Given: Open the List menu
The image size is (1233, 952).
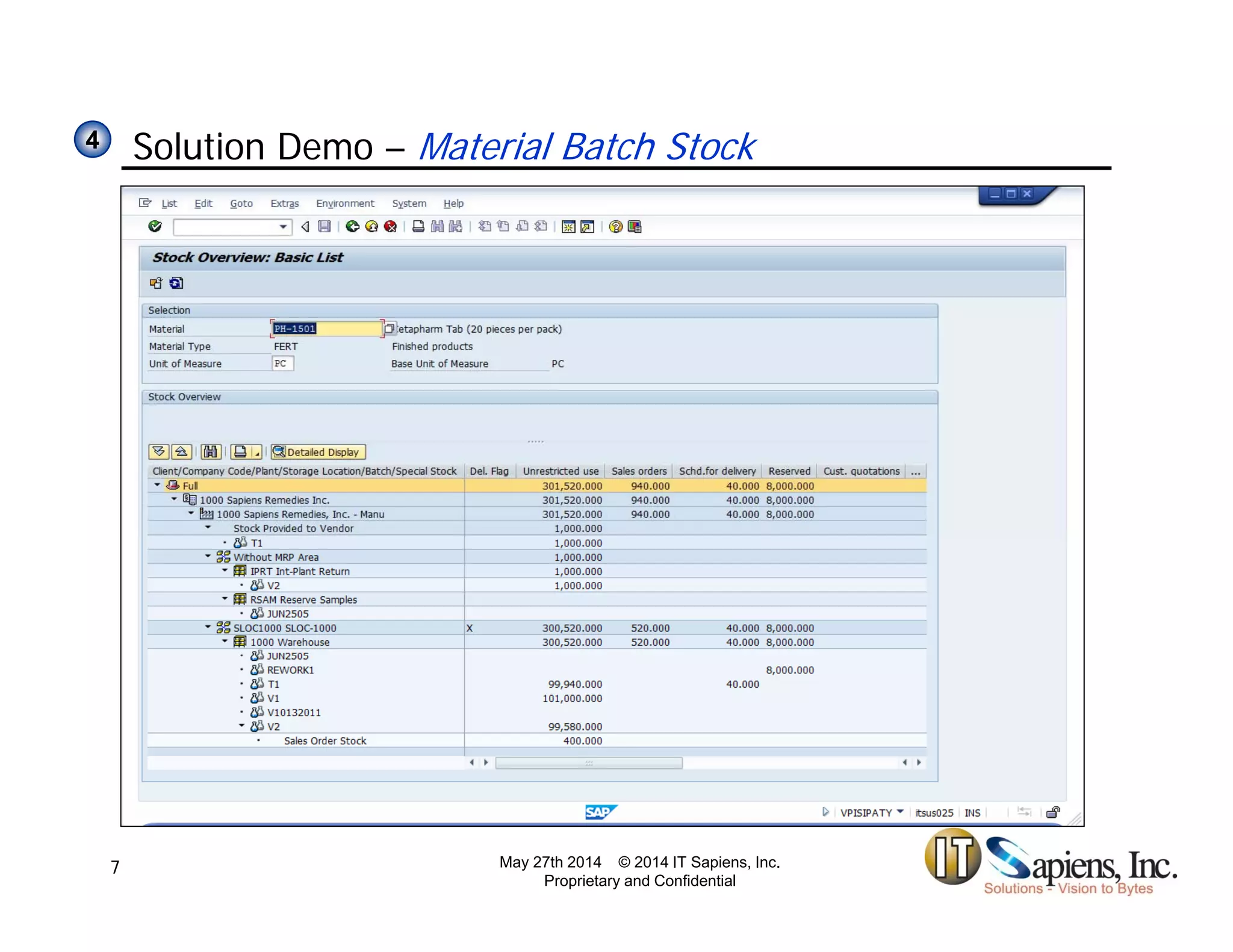Looking at the screenshot, I should 169,203.
